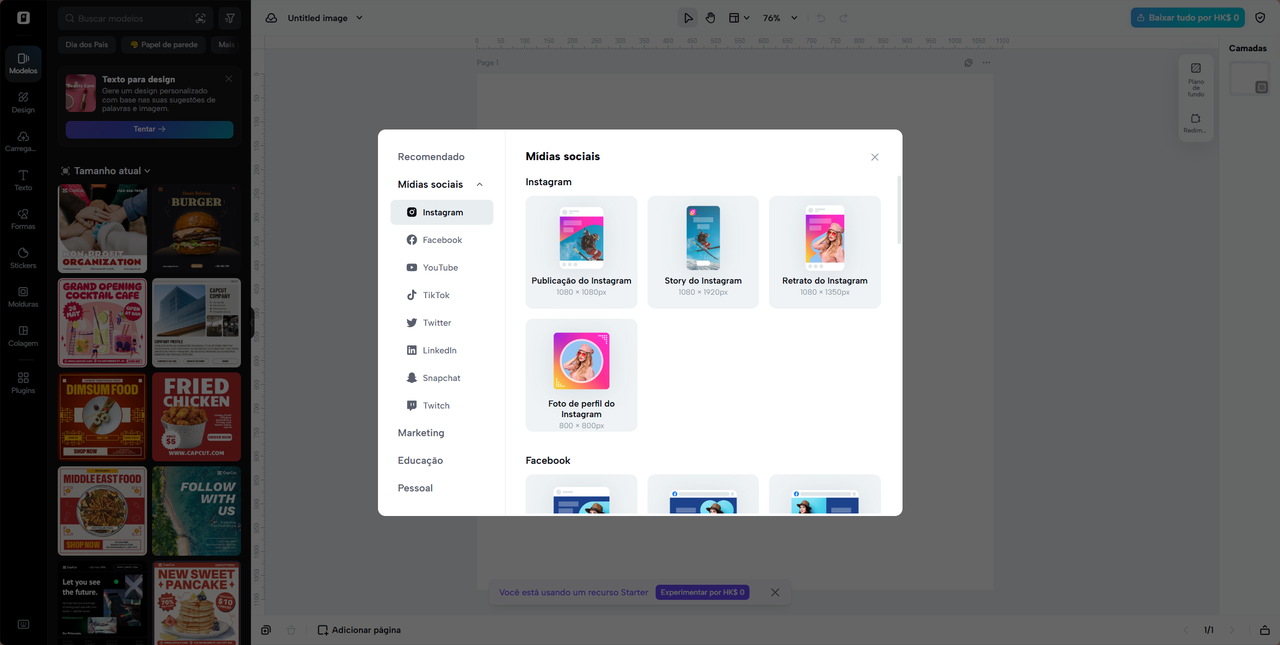This screenshot has width=1280, height=645.
Task: Click the shield protection icon
Action: tap(1260, 18)
